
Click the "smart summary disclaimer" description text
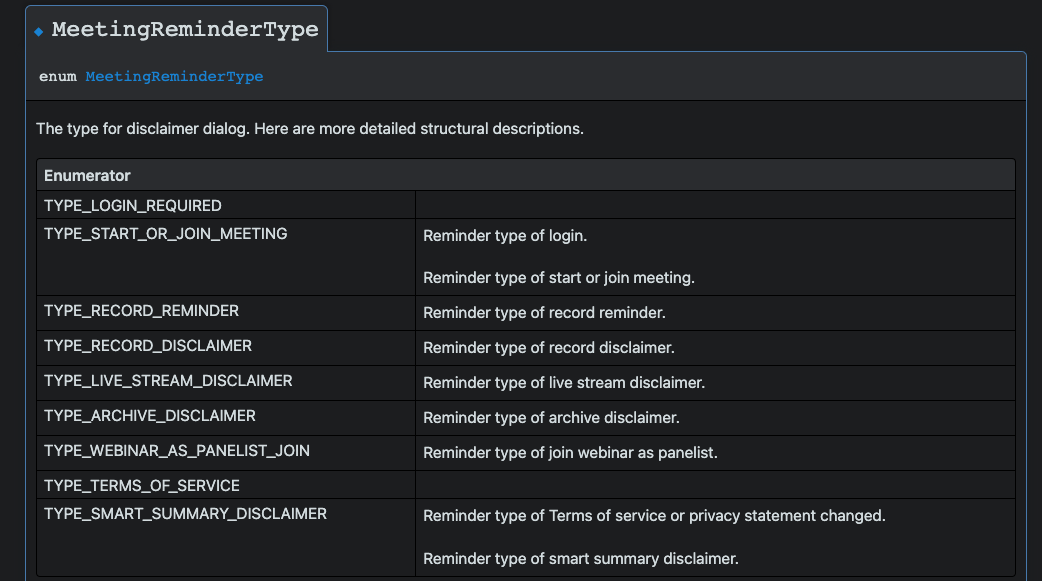580,558
